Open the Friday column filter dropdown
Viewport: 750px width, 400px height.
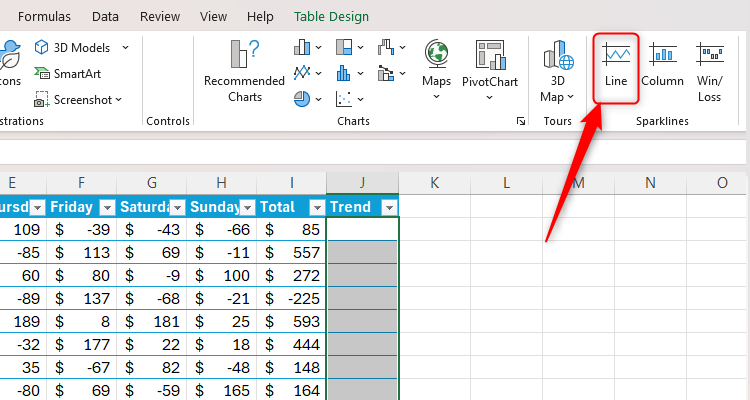pos(107,208)
